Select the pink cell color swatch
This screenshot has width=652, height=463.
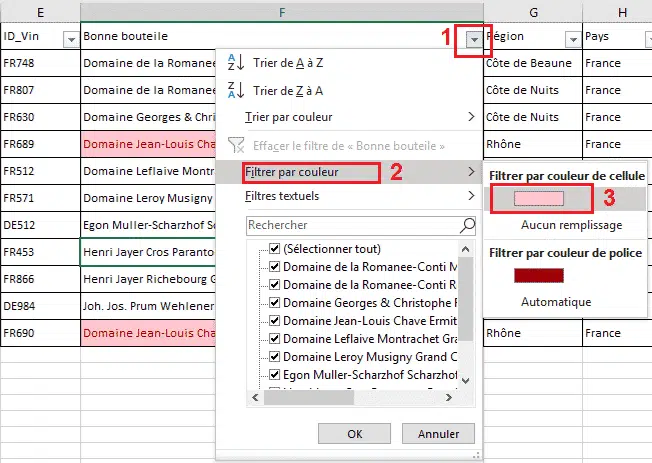(x=539, y=199)
